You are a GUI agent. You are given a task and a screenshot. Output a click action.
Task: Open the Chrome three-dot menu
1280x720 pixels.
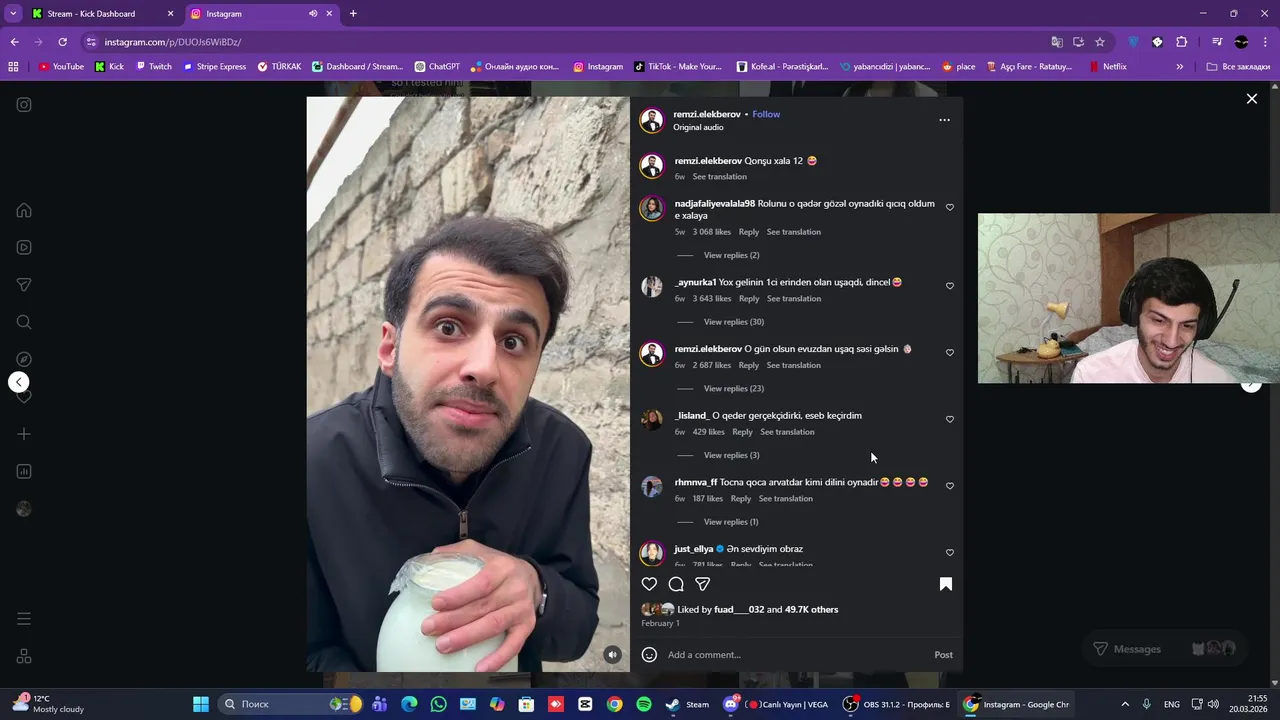[x=1263, y=42]
